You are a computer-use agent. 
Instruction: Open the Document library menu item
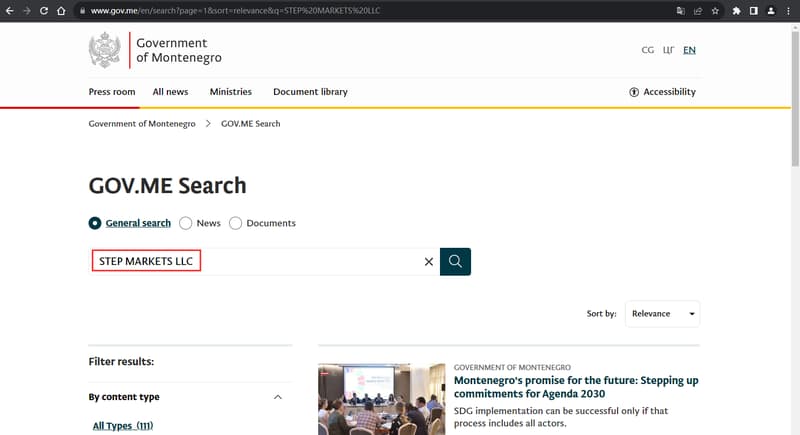pos(310,92)
